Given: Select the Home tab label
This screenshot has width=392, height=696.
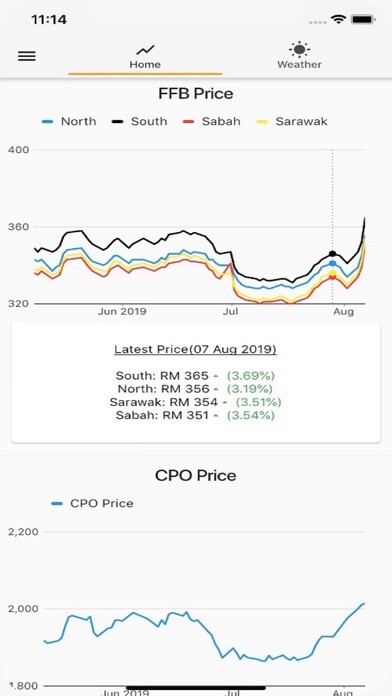Looking at the screenshot, I should pyautogui.click(x=145, y=64).
